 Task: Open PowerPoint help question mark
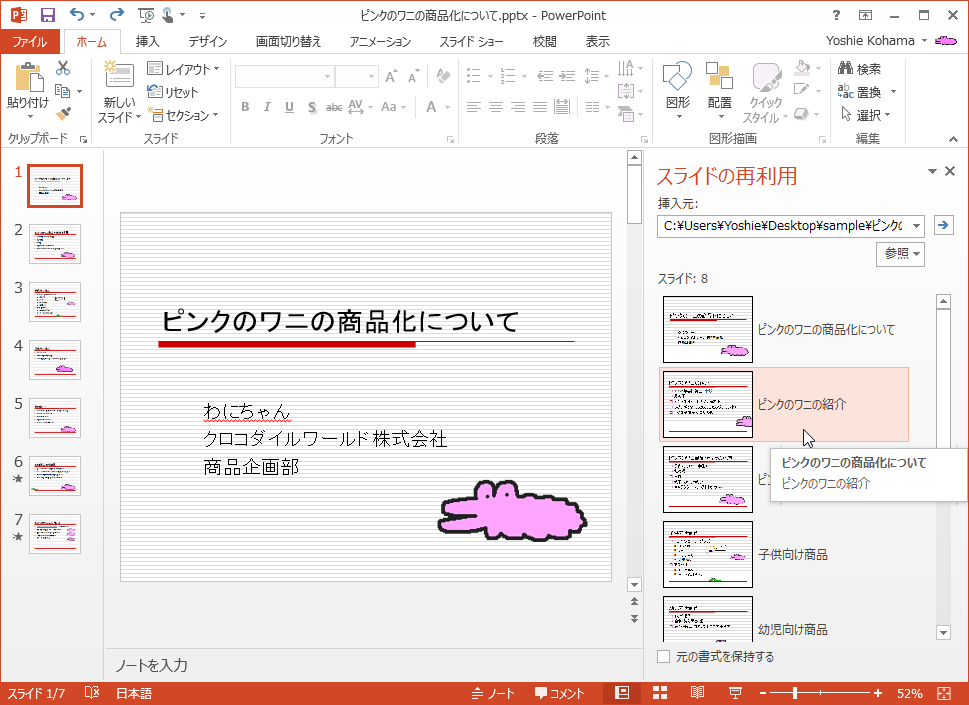point(836,15)
